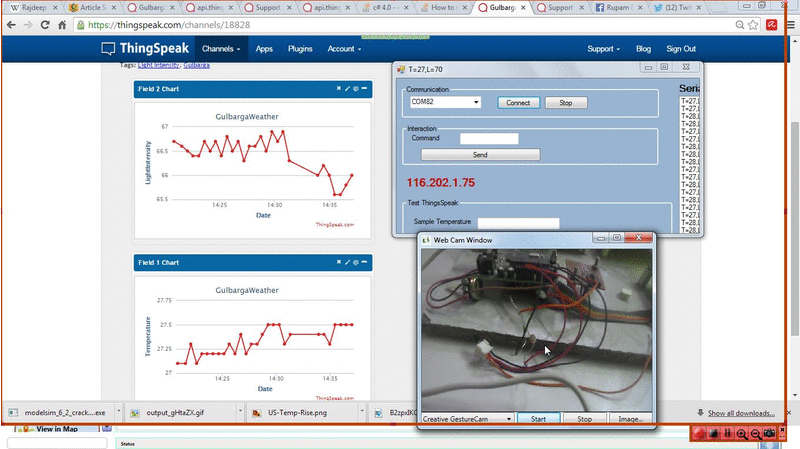The height and width of the screenshot is (449, 800).
Task: Collapse Field 2 Chart with the dash icon
Action: (x=364, y=89)
